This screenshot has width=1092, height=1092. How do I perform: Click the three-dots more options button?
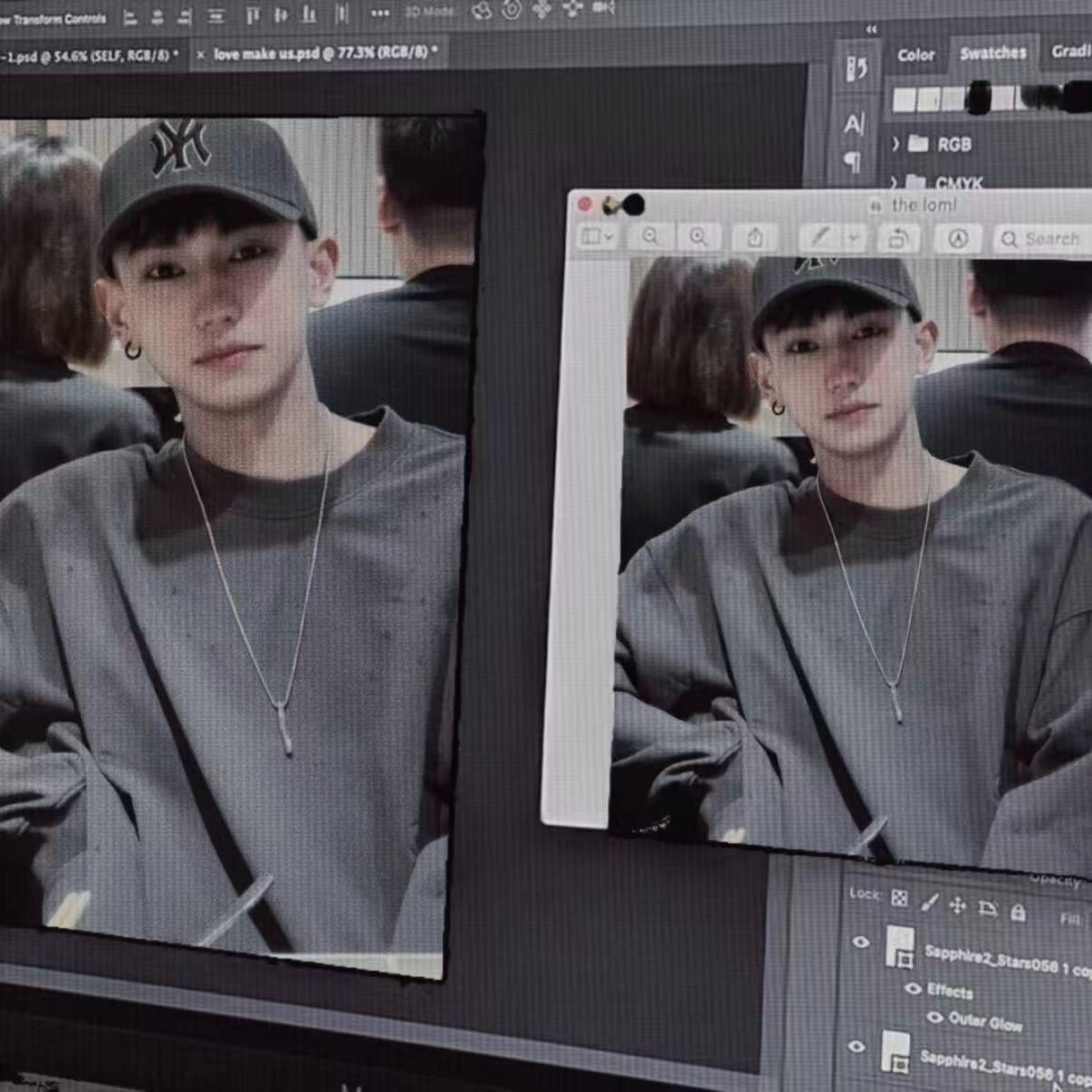click(380, 13)
